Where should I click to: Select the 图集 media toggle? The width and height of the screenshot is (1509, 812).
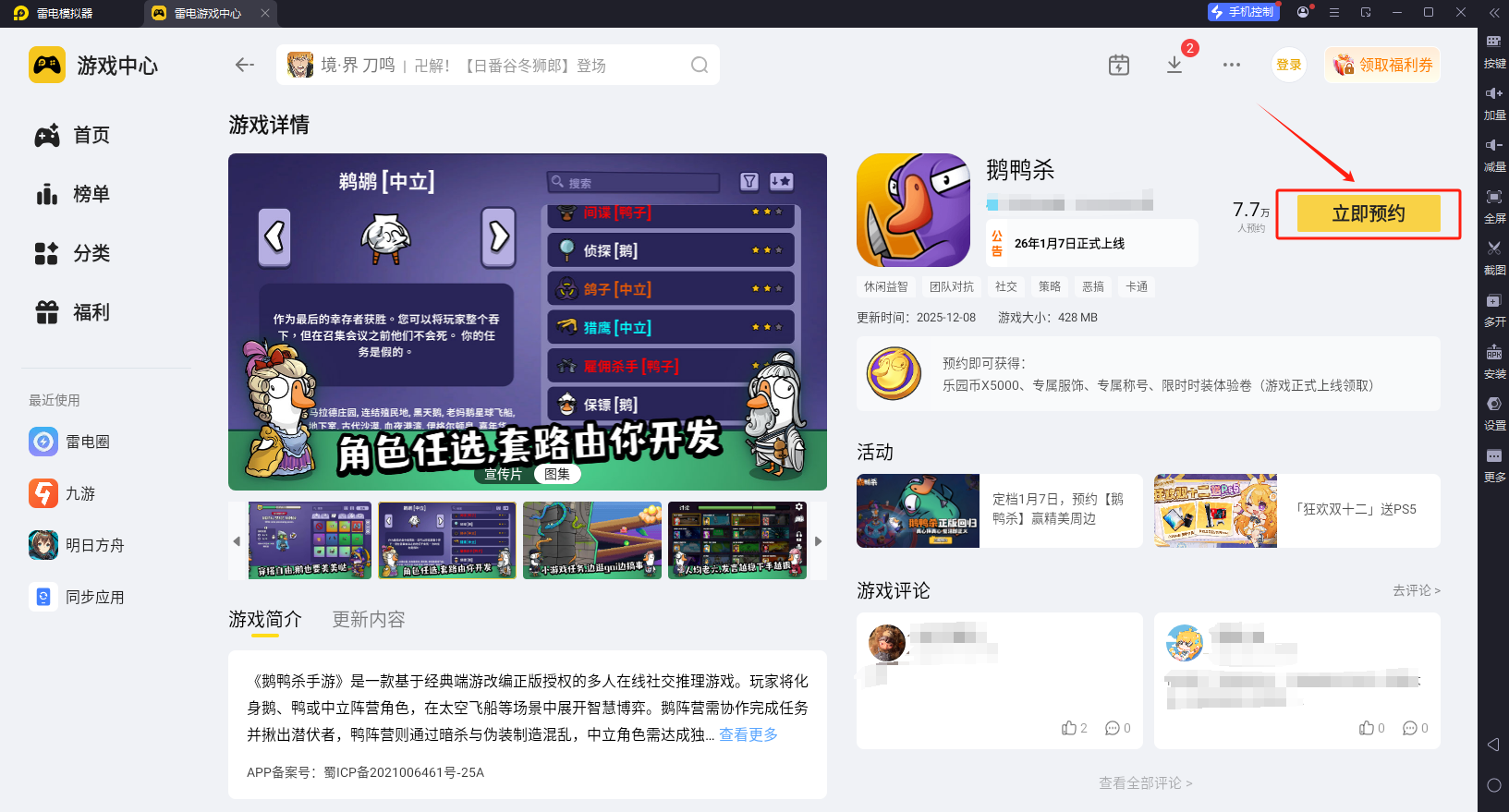(x=557, y=474)
